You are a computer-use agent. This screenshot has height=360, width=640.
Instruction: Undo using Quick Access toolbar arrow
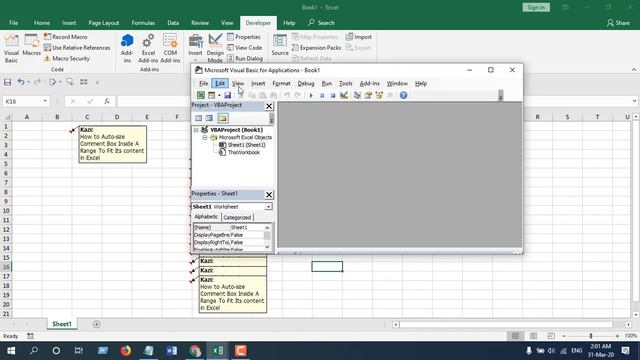(x=20, y=82)
